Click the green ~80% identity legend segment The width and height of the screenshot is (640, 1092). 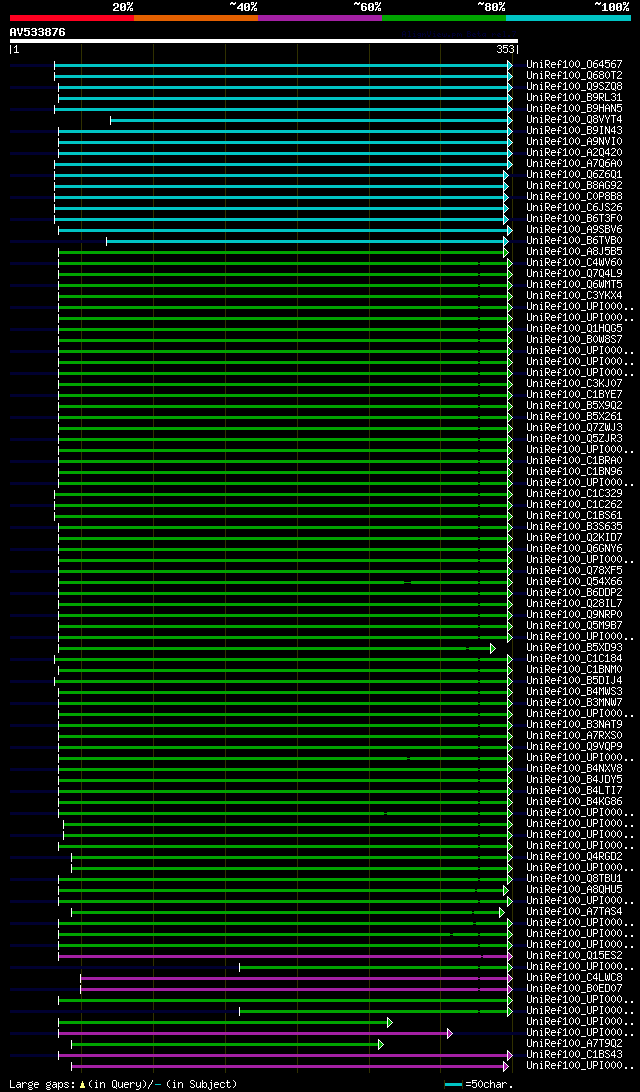click(x=444, y=17)
